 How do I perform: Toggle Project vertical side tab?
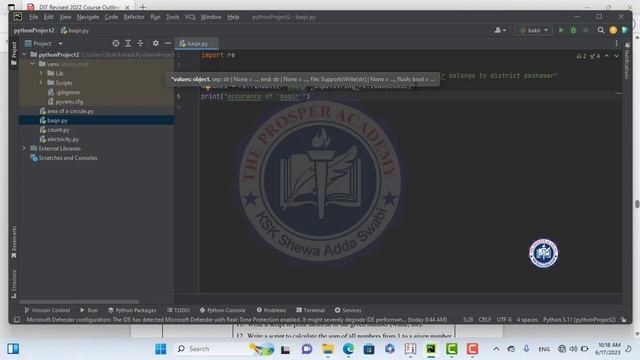(x=14, y=53)
